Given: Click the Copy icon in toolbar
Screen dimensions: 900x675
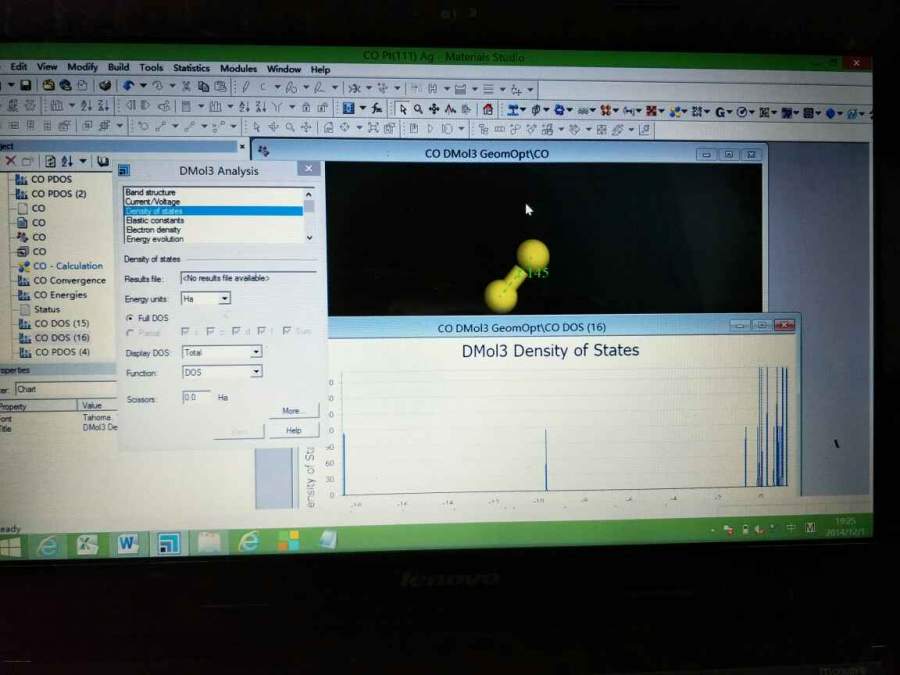Looking at the screenshot, I should tap(203, 87).
